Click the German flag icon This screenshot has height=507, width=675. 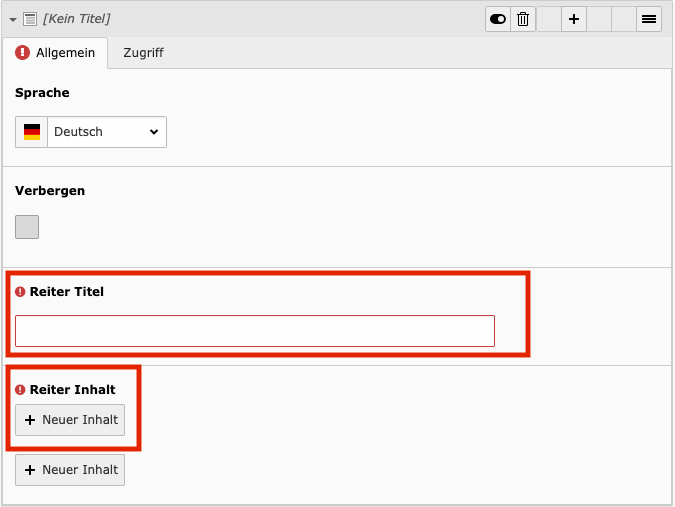(x=32, y=132)
